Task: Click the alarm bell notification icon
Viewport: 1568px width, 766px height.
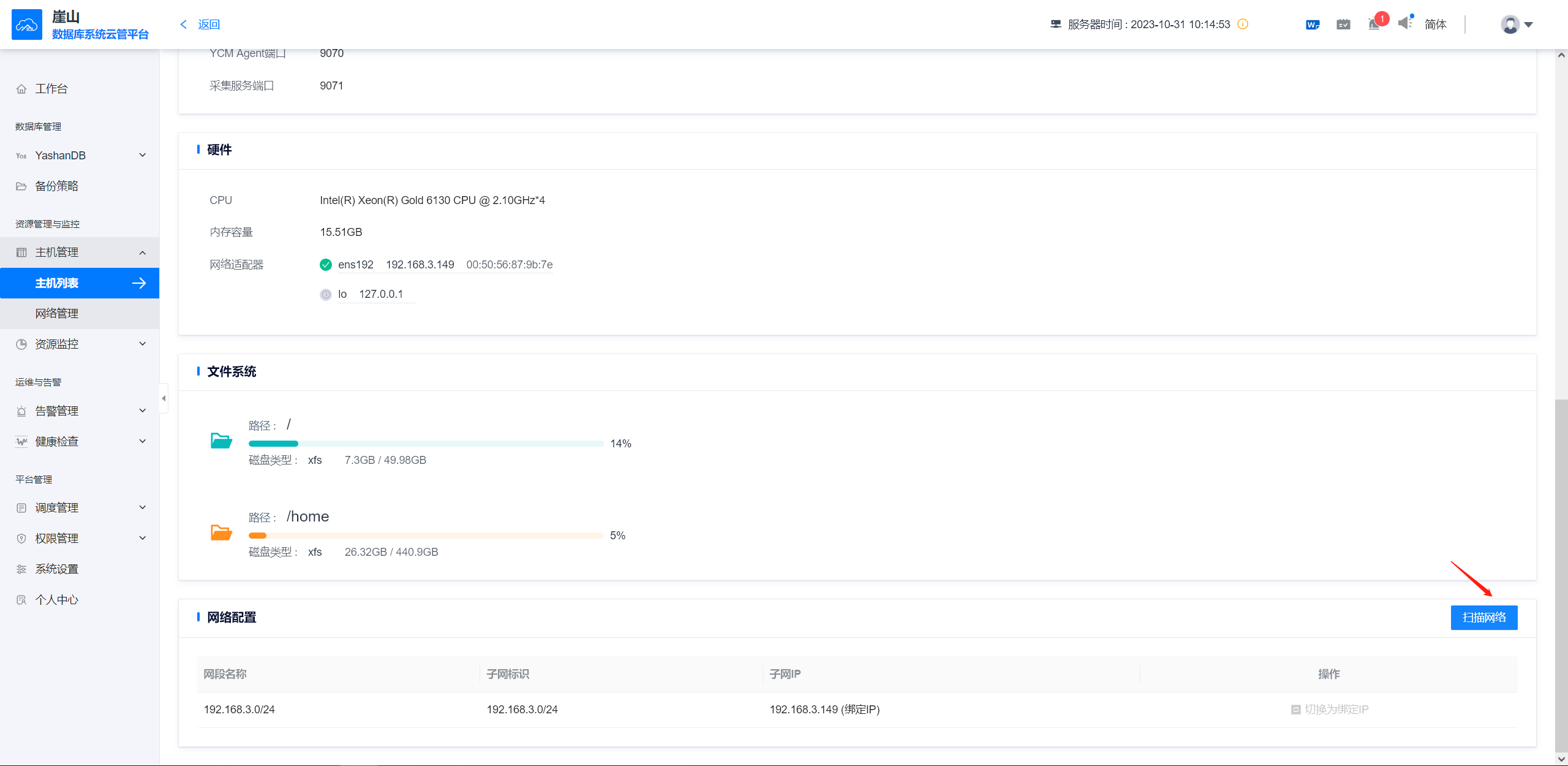Action: 1374,25
